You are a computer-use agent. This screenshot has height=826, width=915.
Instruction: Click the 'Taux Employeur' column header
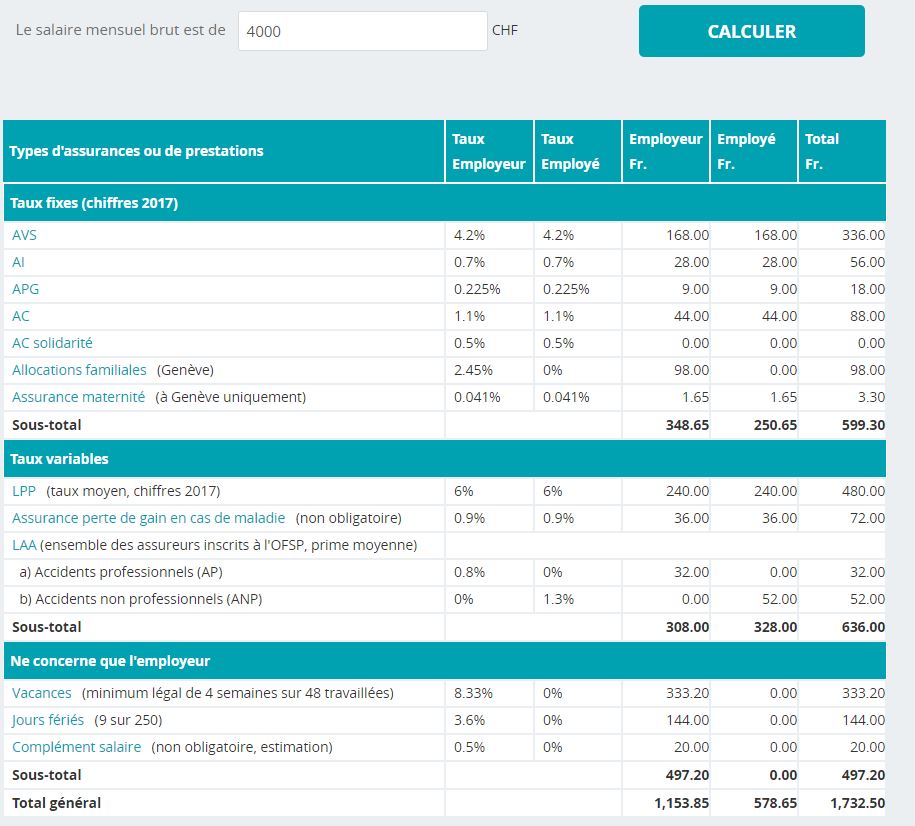(x=489, y=151)
